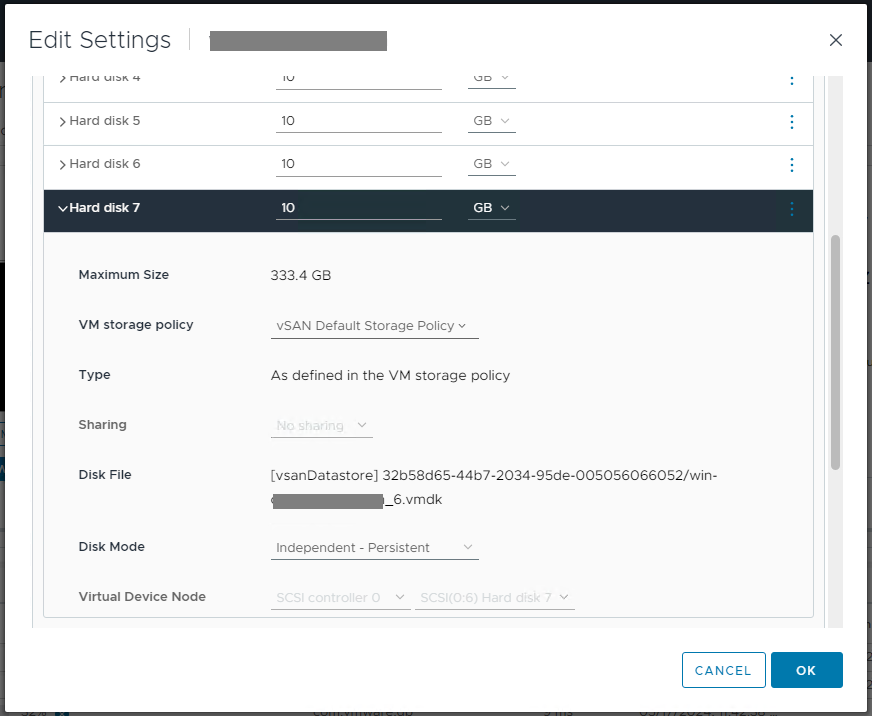Click the size input field for Hard disk 7
Screen dimensions: 872x716
click(x=358, y=207)
